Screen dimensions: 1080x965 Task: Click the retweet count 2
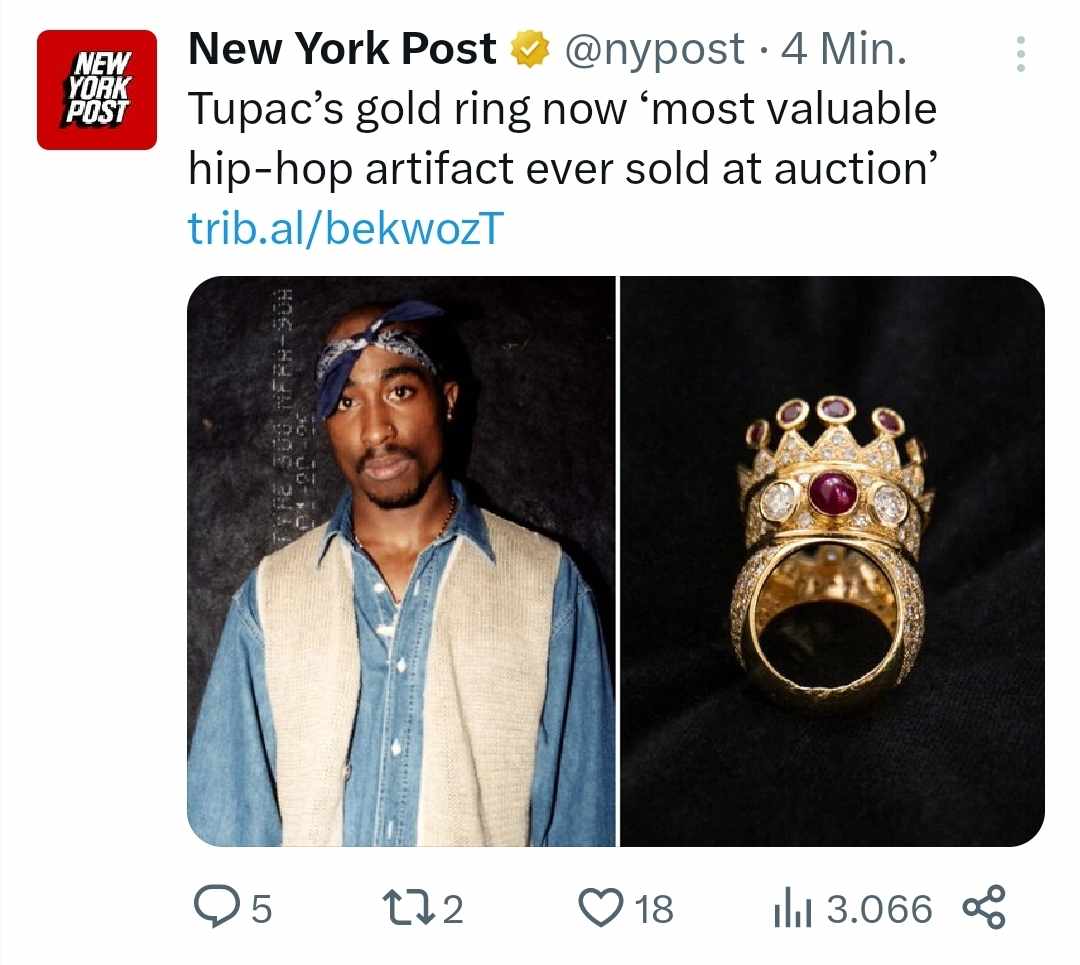[x=453, y=909]
